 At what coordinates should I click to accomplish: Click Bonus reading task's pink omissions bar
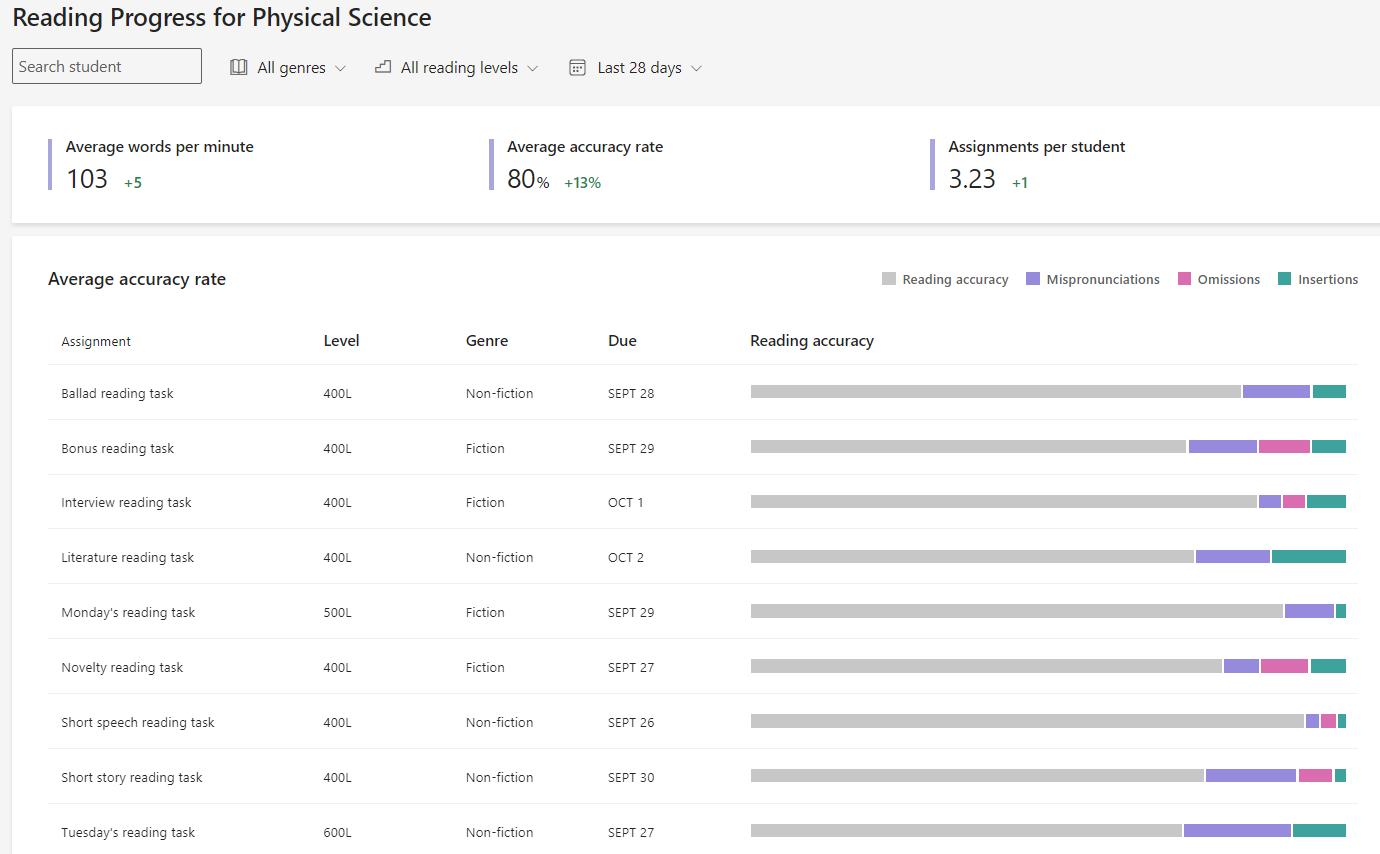coord(1284,447)
